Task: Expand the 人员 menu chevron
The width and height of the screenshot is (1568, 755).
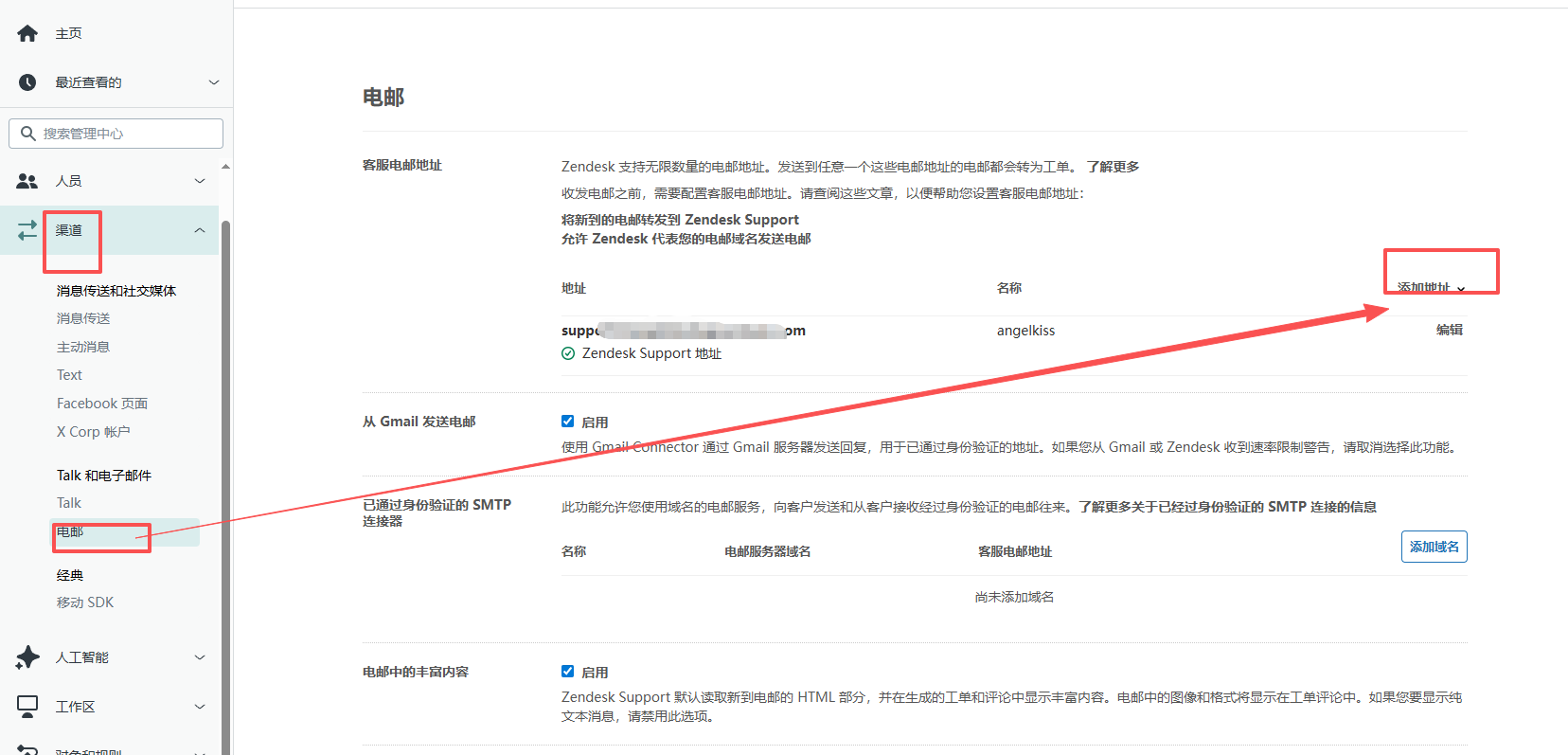Action: click(200, 181)
